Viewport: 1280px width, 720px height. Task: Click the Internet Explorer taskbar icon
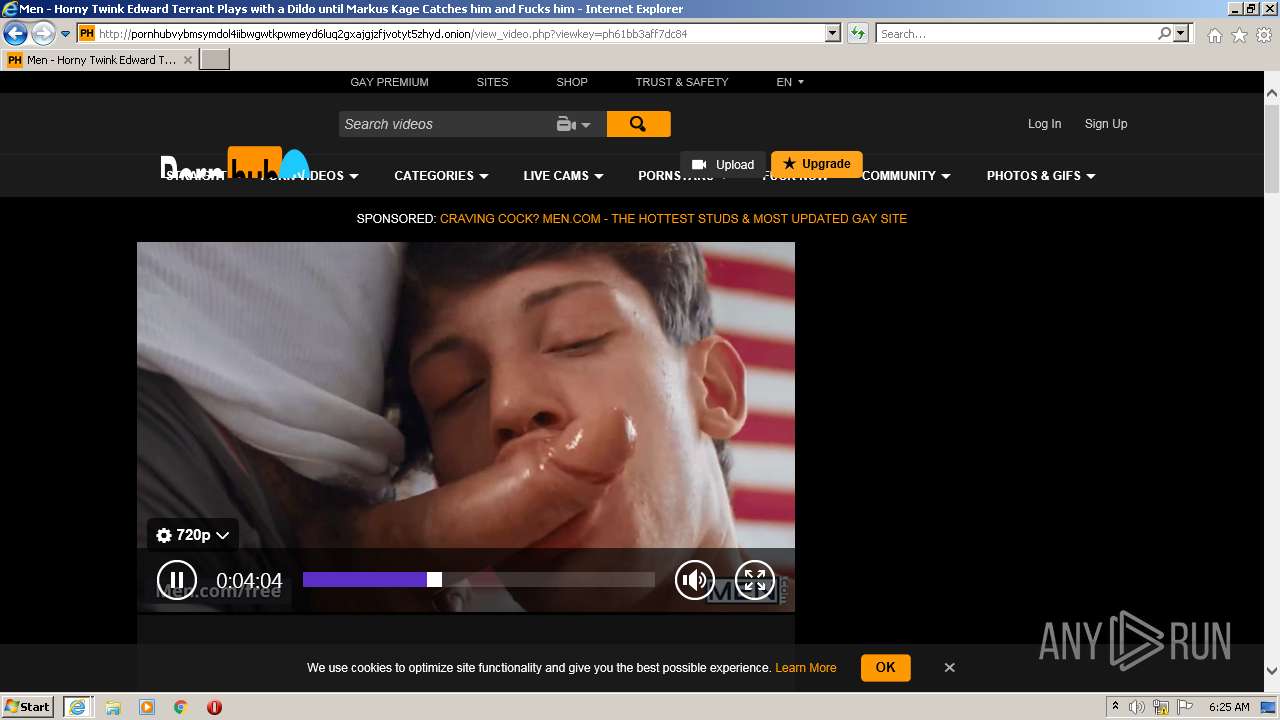coord(77,706)
